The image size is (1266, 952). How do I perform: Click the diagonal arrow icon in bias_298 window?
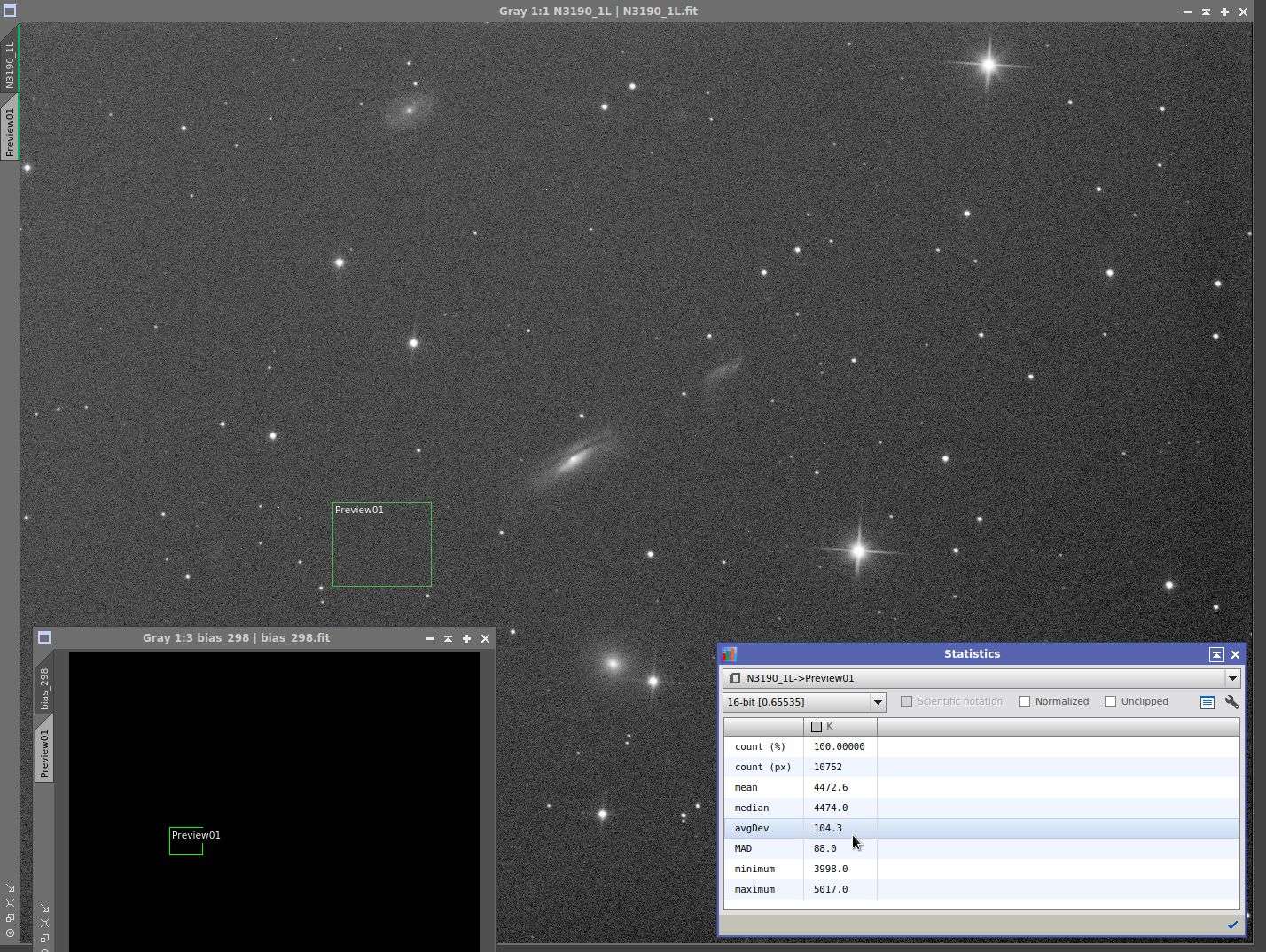point(44,909)
